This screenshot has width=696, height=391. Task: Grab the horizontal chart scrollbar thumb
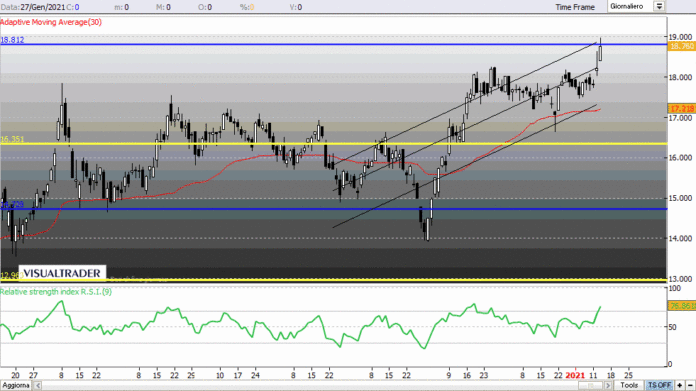pos(590,386)
